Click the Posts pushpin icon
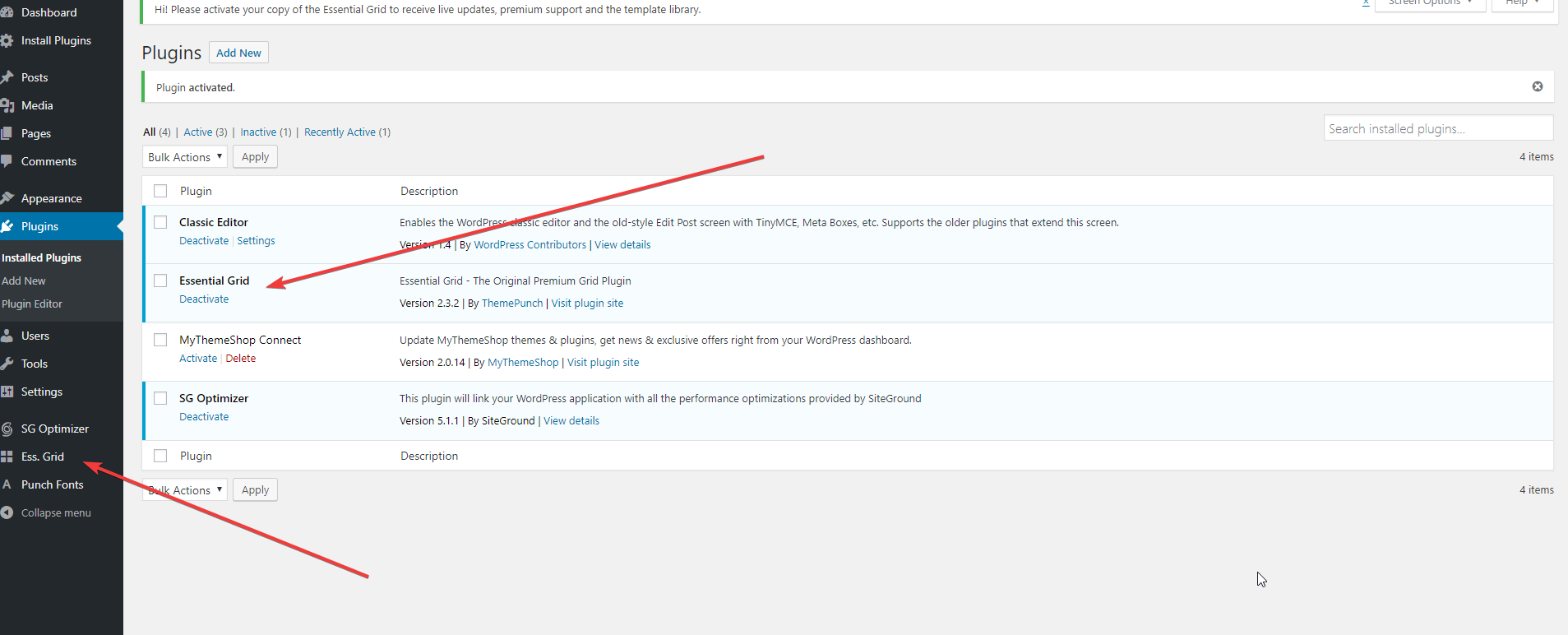 [x=7, y=77]
